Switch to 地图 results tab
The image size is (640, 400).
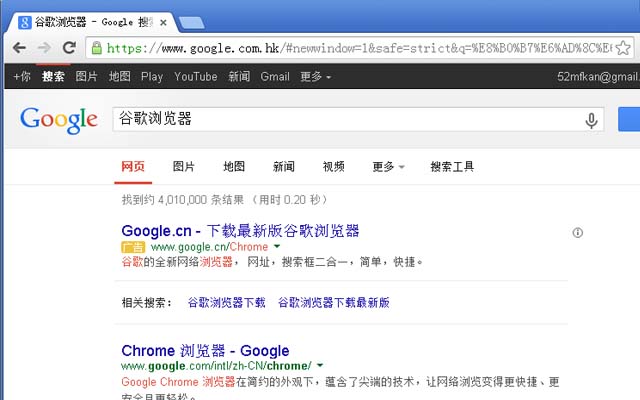pyautogui.click(x=234, y=167)
